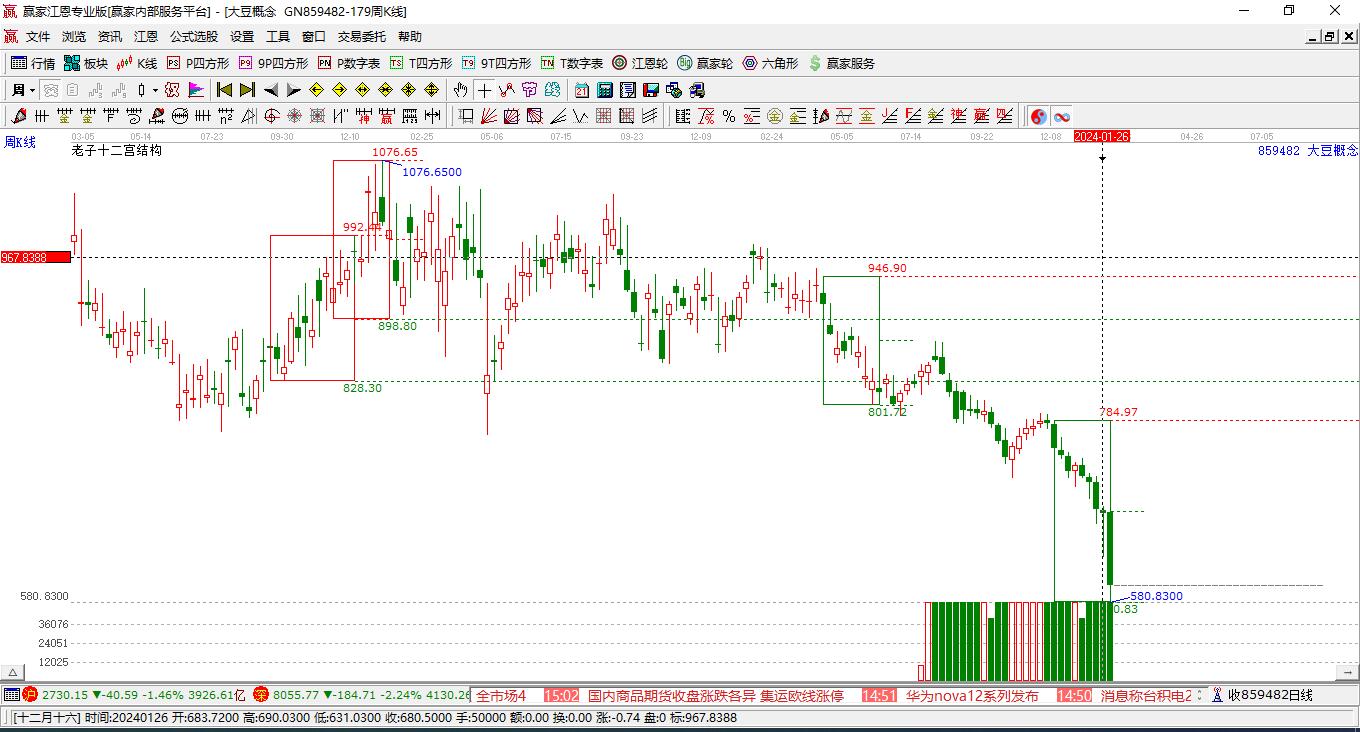Click the 深 Shenzhen index icon

click(260, 695)
